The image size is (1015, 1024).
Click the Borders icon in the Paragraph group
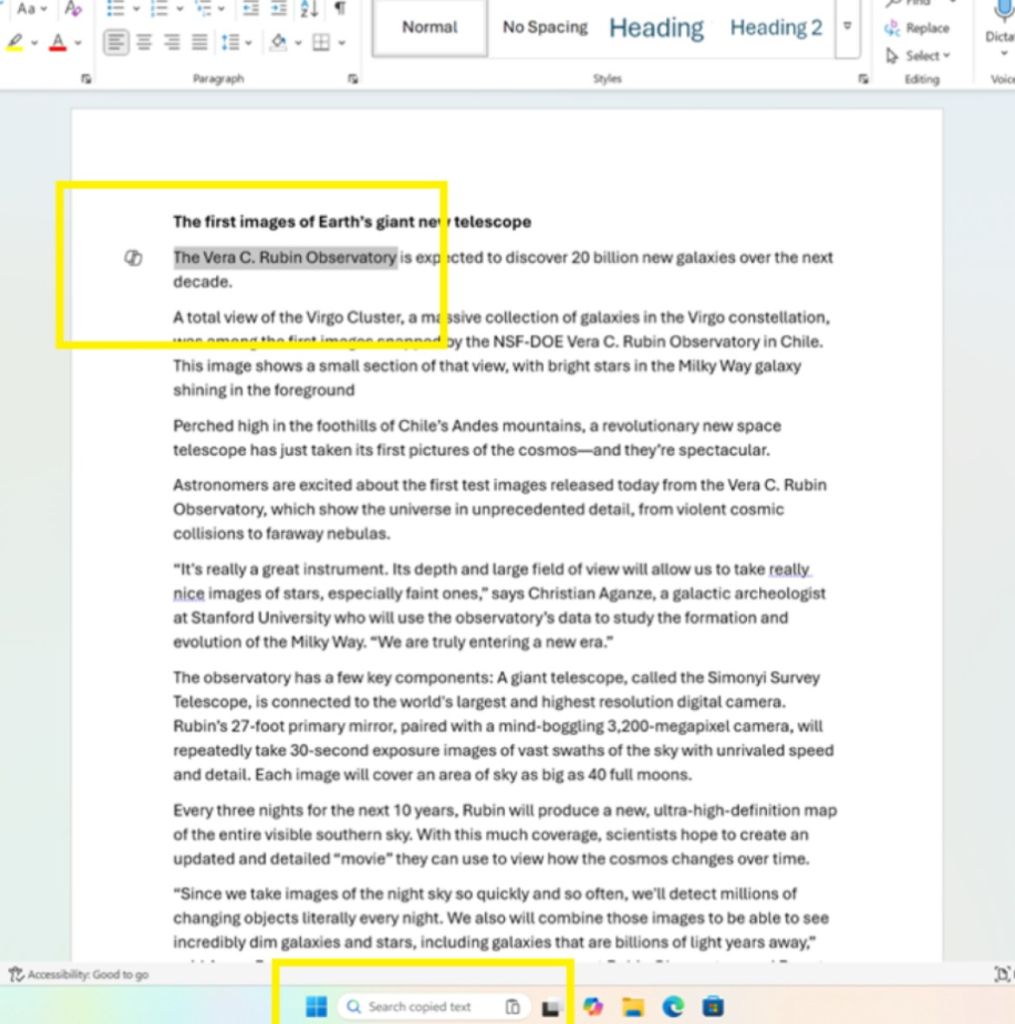point(320,42)
